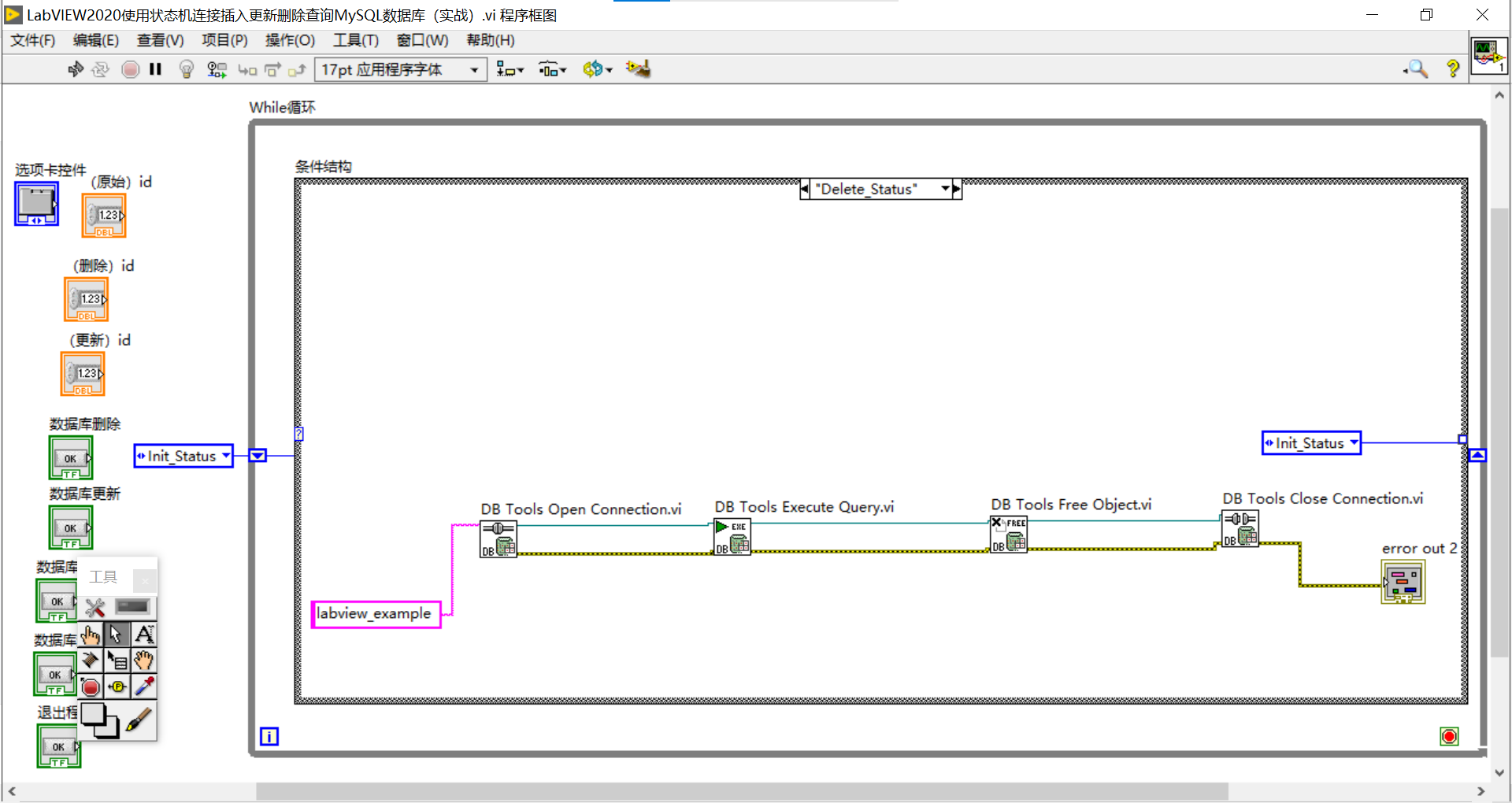
Task: Enable Highlight Execution lightbulb
Action: 186,69
